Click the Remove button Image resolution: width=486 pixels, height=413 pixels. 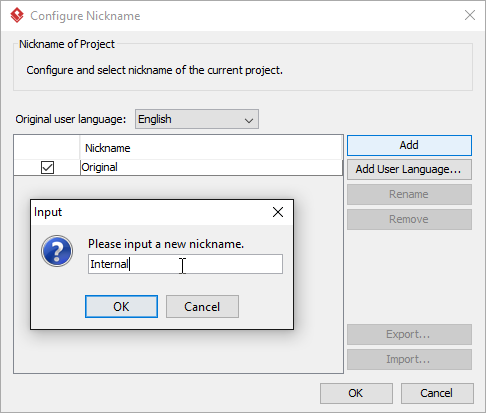click(x=409, y=219)
